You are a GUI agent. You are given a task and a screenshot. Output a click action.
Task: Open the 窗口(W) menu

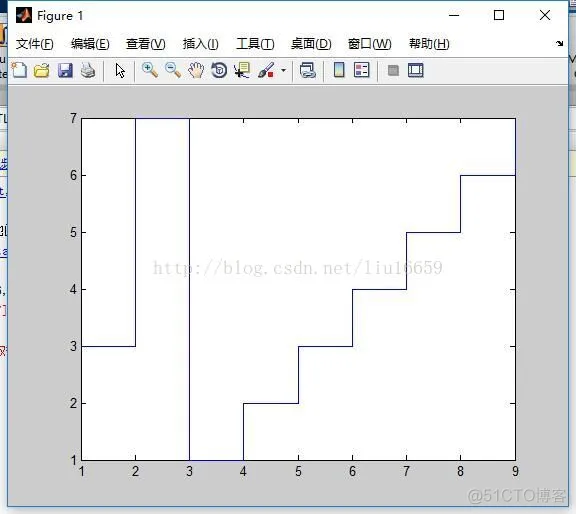click(x=370, y=44)
